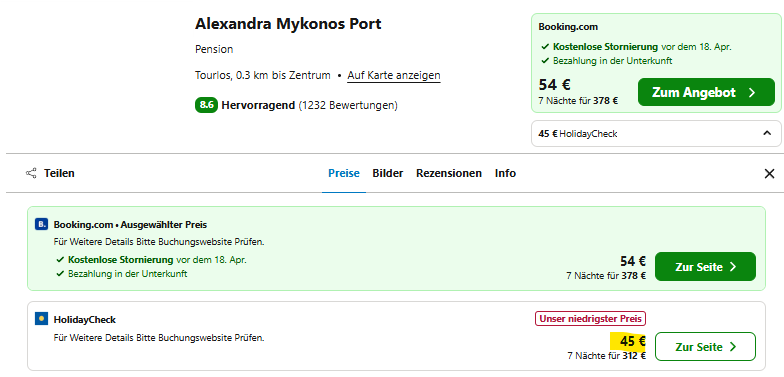Click Zur Seite for Booking.com offer
The width and height of the screenshot is (784, 377).
[705, 266]
